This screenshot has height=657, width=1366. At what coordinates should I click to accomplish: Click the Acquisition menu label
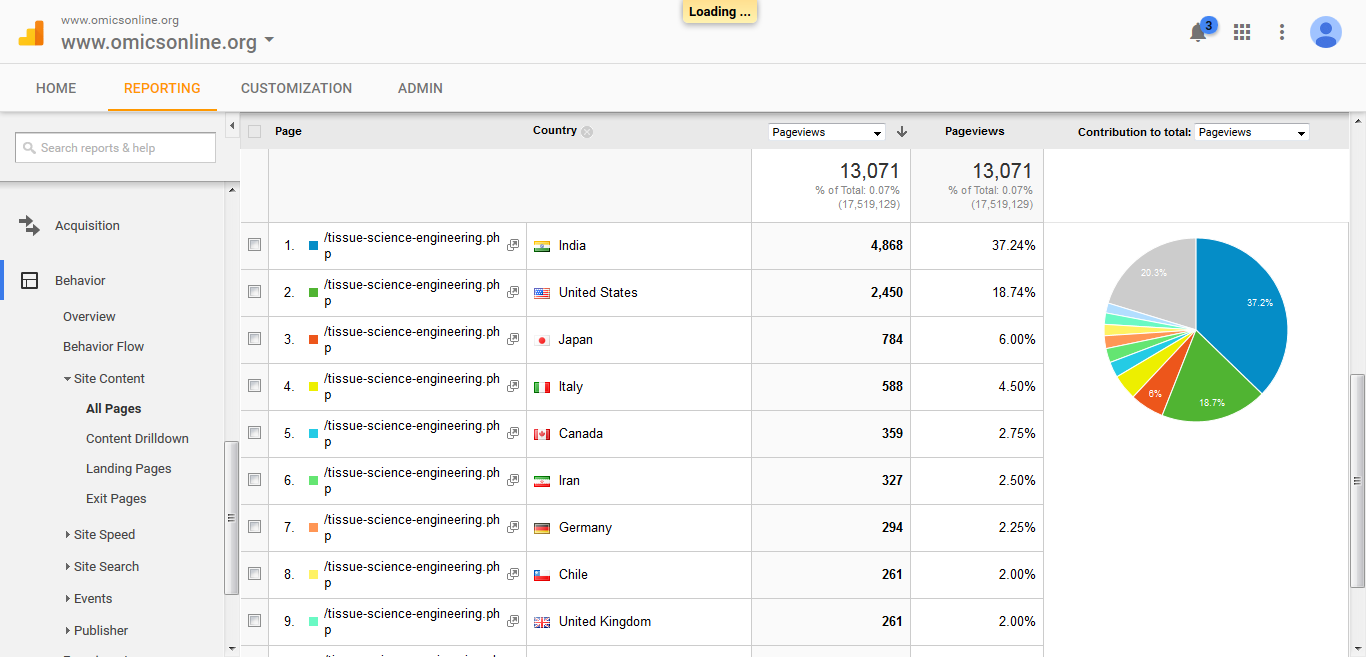click(x=87, y=226)
